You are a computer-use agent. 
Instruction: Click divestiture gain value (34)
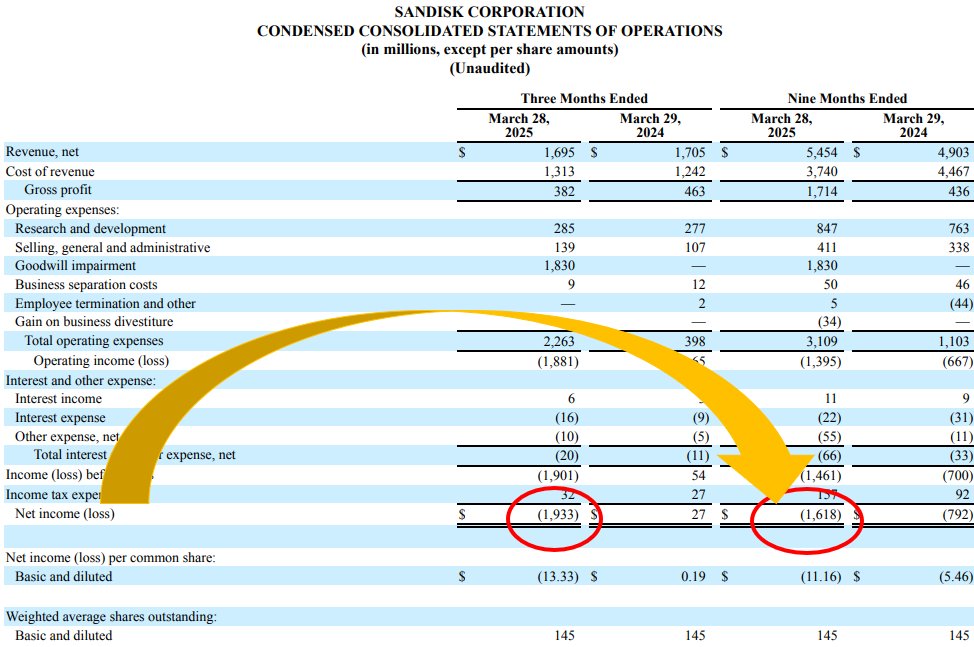(x=829, y=322)
